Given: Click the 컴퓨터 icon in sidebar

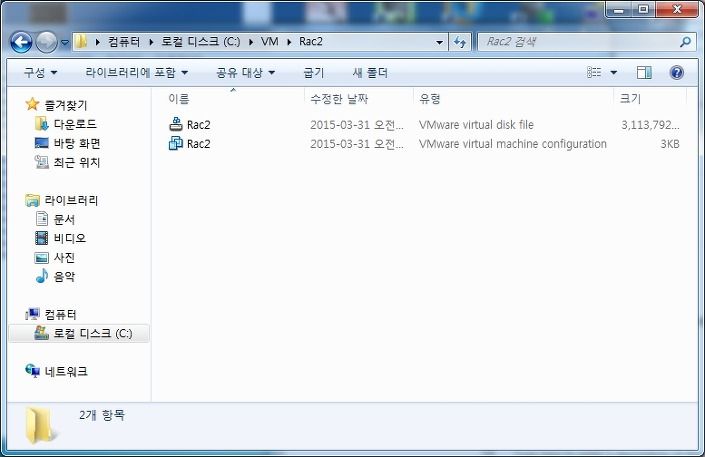Looking at the screenshot, I should tap(32, 314).
